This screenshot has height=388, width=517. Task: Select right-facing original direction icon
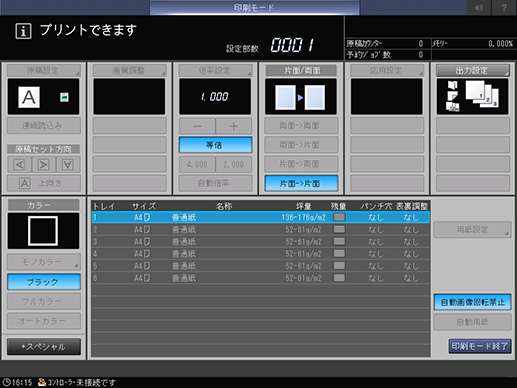[43, 164]
